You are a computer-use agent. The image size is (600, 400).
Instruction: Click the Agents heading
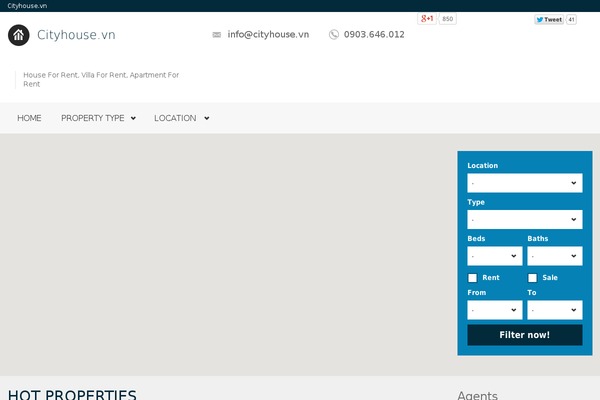(478, 395)
